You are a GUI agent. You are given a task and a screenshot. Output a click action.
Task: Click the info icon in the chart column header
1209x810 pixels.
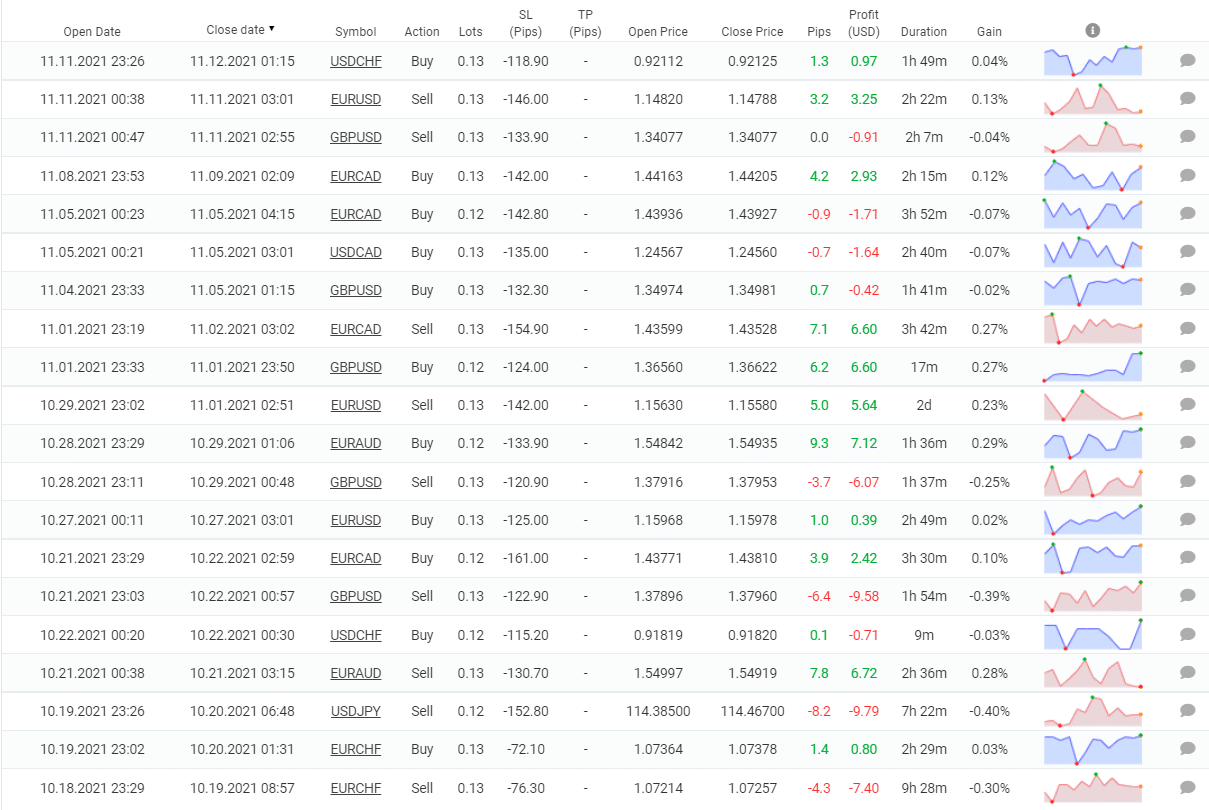point(1092,31)
